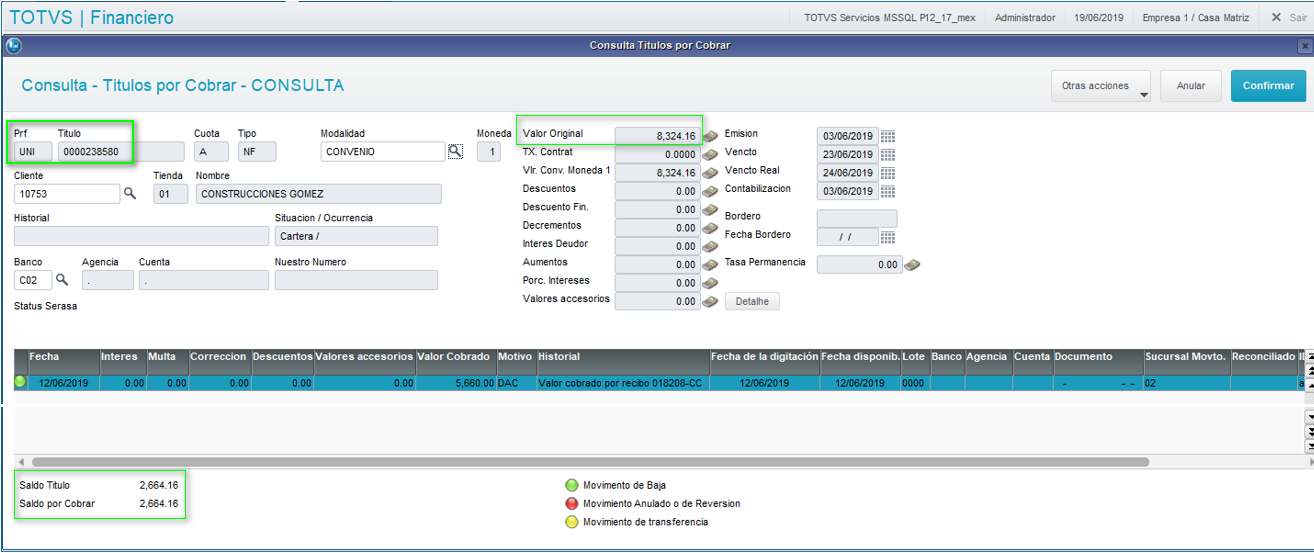Click the date 19/06/2019 in the top bar

pyautogui.click(x=1099, y=18)
